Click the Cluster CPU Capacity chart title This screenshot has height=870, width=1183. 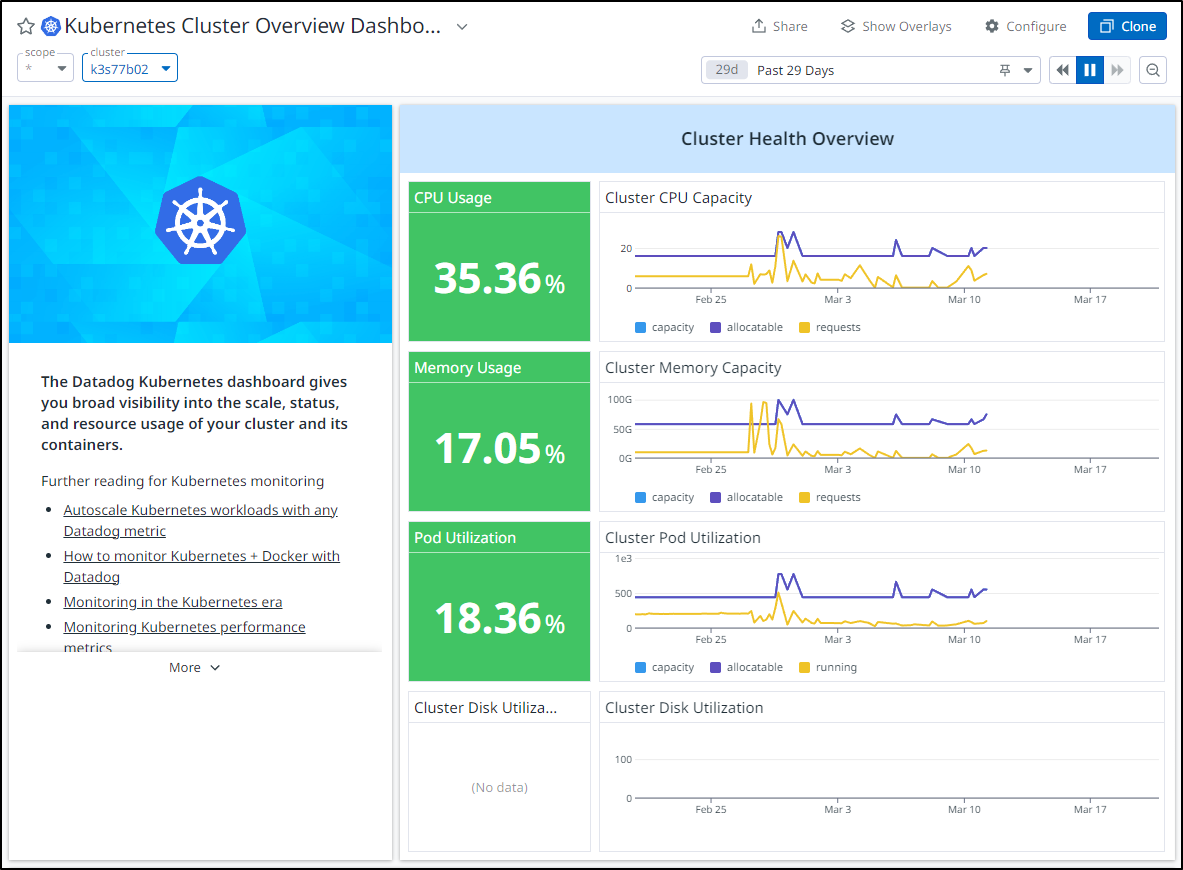pos(678,198)
